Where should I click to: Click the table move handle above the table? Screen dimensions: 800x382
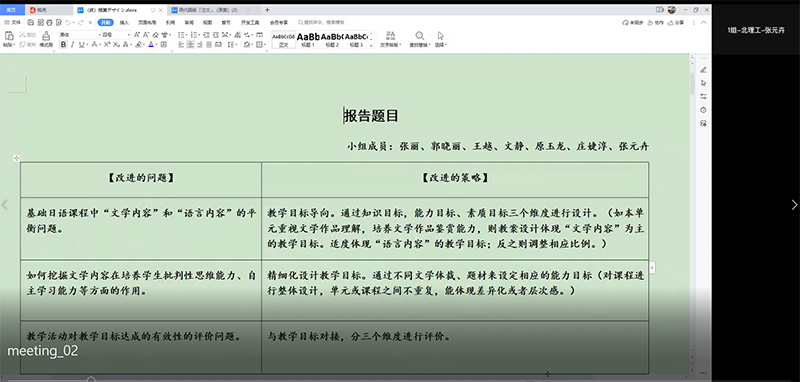(x=16, y=159)
